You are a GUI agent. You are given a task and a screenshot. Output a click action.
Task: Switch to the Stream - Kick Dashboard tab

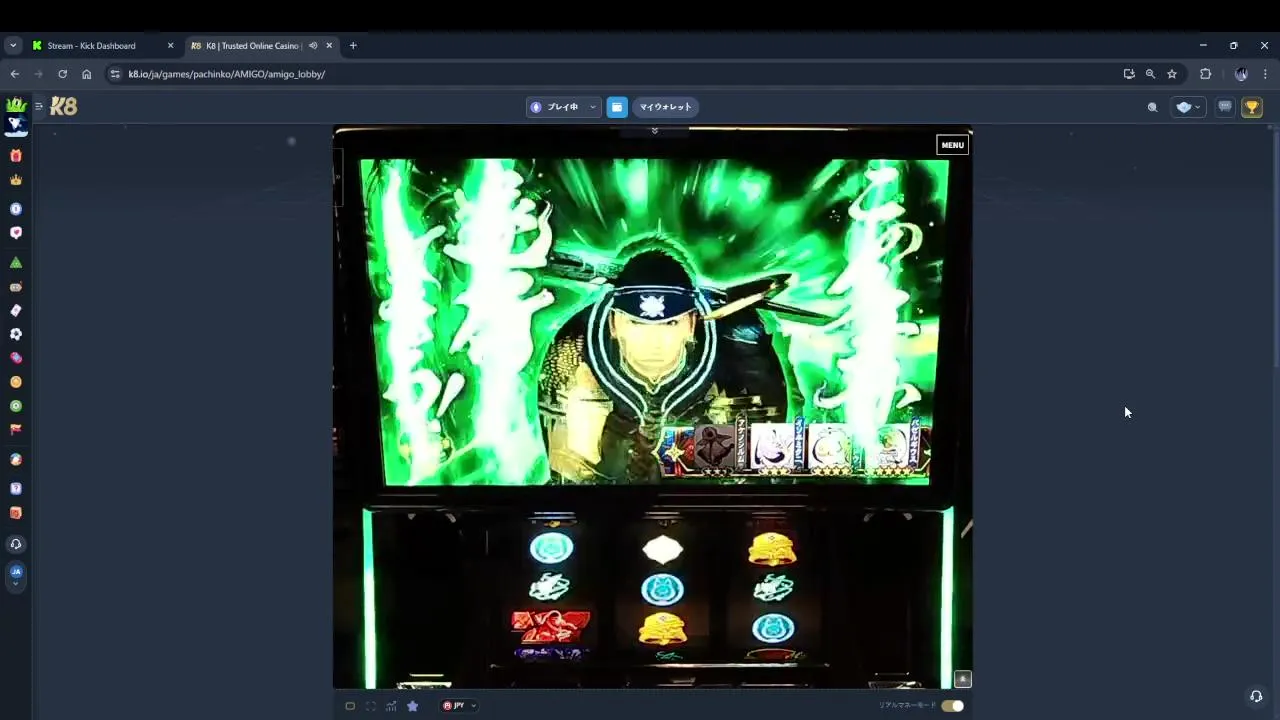tap(103, 45)
